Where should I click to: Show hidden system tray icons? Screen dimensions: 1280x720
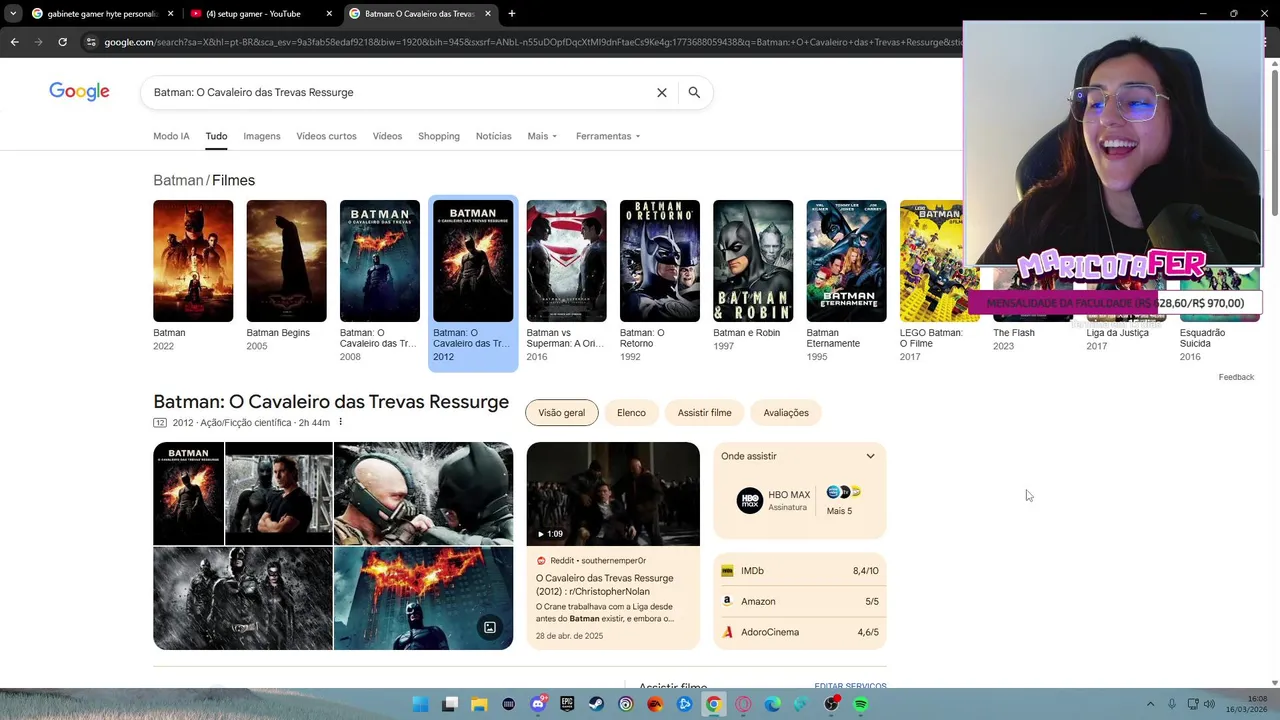tap(1150, 704)
